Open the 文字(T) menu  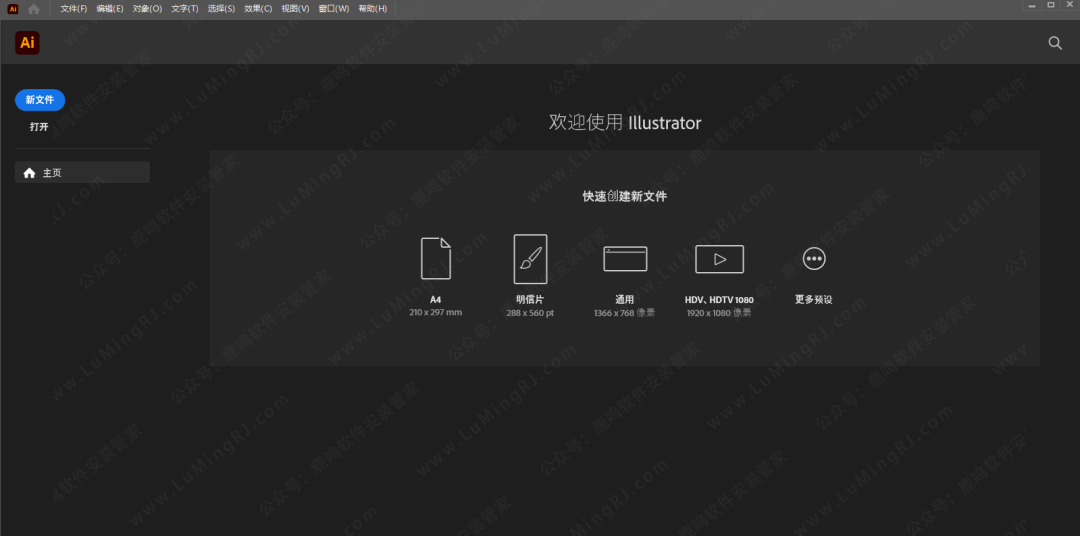point(185,9)
